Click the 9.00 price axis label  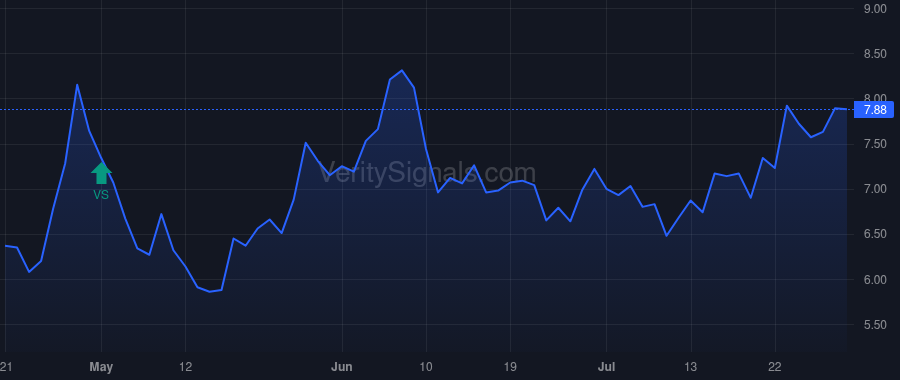coord(875,9)
